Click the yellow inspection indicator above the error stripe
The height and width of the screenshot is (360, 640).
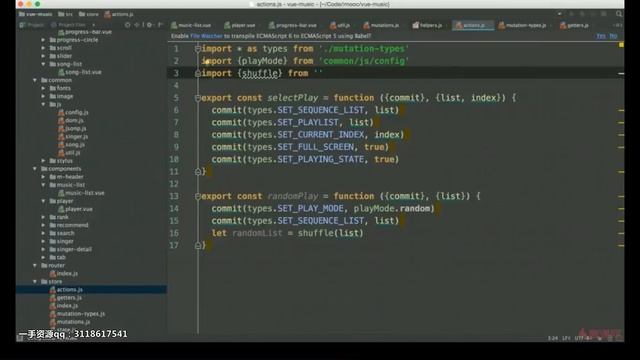pos(621,44)
